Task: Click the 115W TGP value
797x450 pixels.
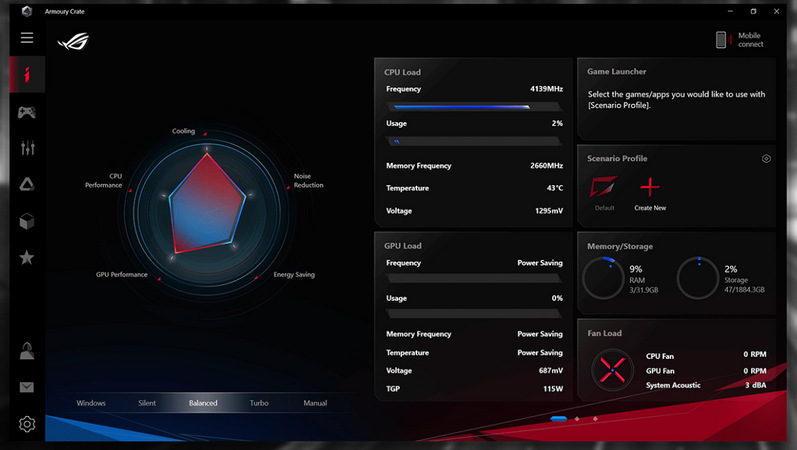Action: (553, 389)
